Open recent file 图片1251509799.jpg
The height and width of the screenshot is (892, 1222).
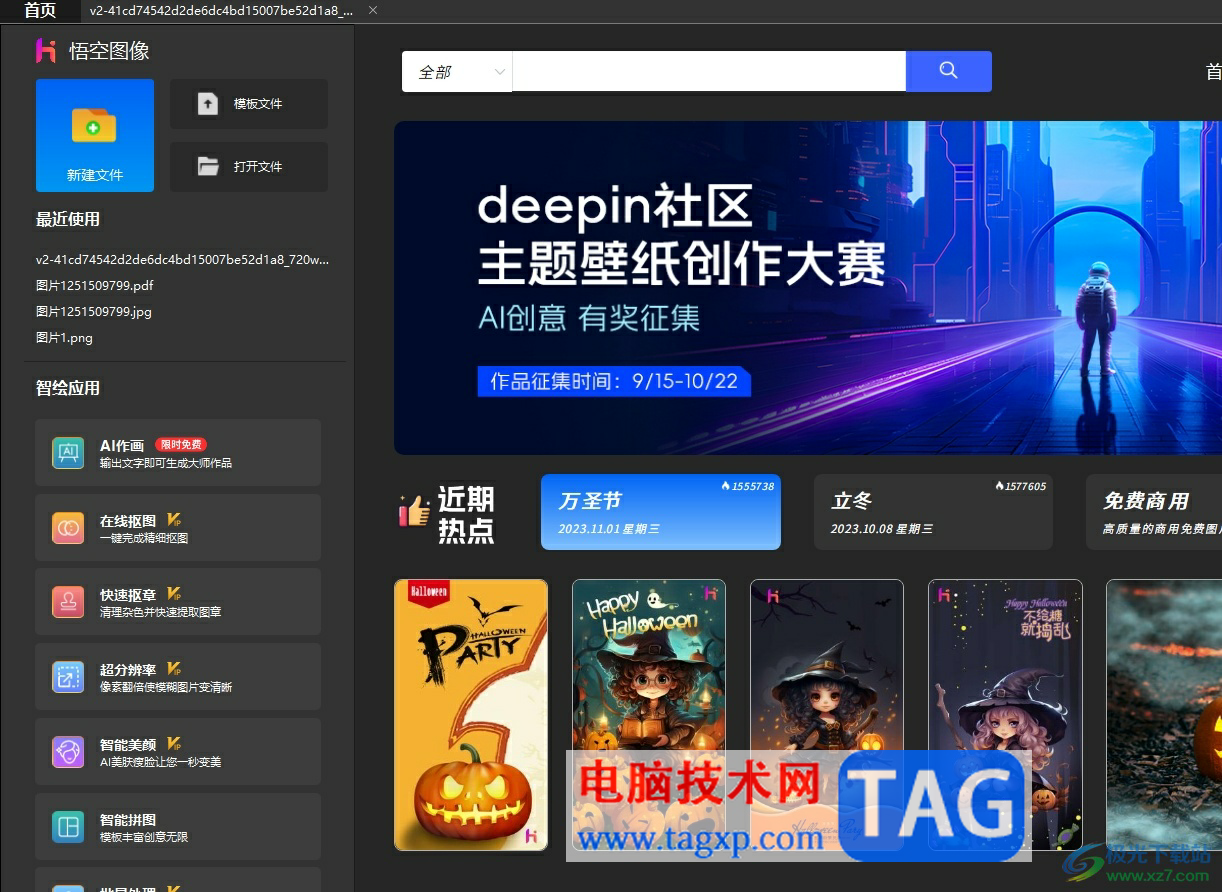point(94,311)
